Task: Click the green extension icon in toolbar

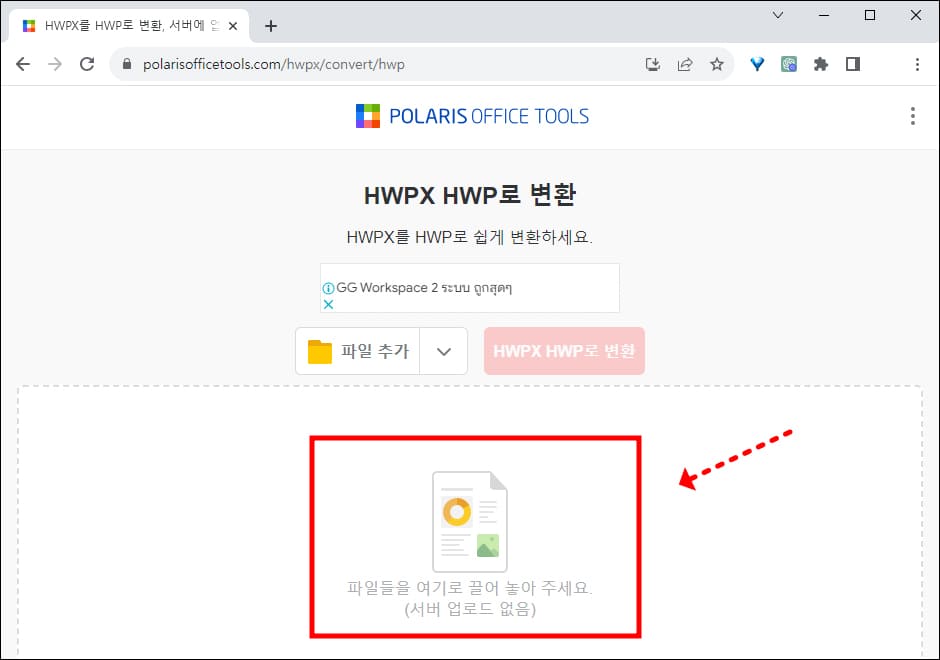Action: tap(789, 63)
